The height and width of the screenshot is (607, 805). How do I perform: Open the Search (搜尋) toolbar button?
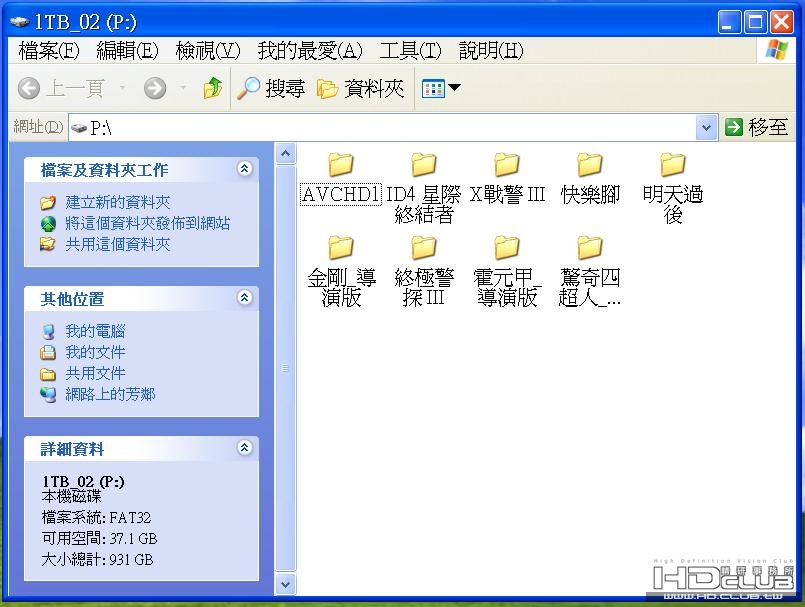click(x=271, y=88)
